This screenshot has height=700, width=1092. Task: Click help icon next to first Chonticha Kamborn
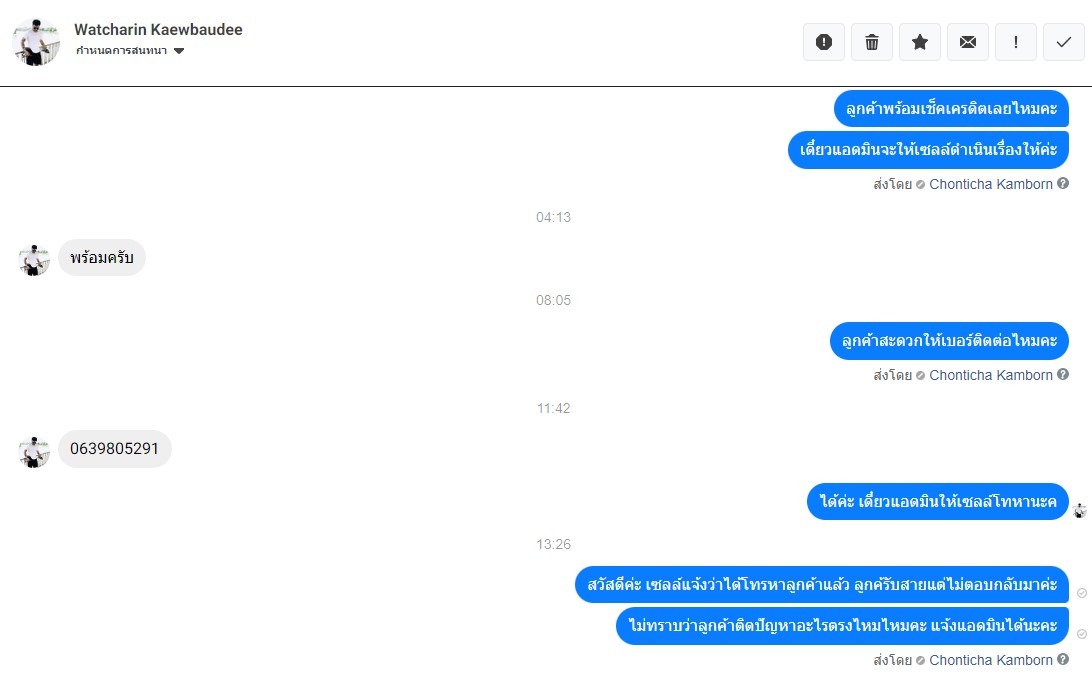tap(1063, 183)
